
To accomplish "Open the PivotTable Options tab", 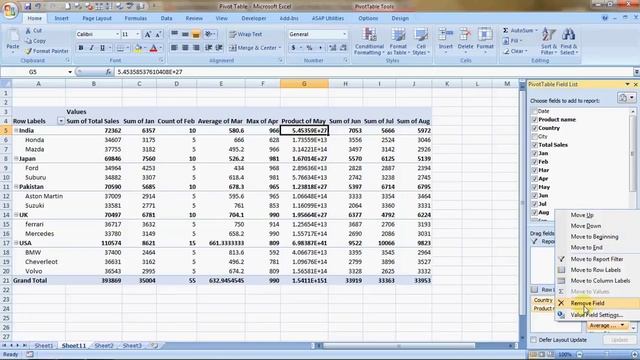I will point(368,18).
